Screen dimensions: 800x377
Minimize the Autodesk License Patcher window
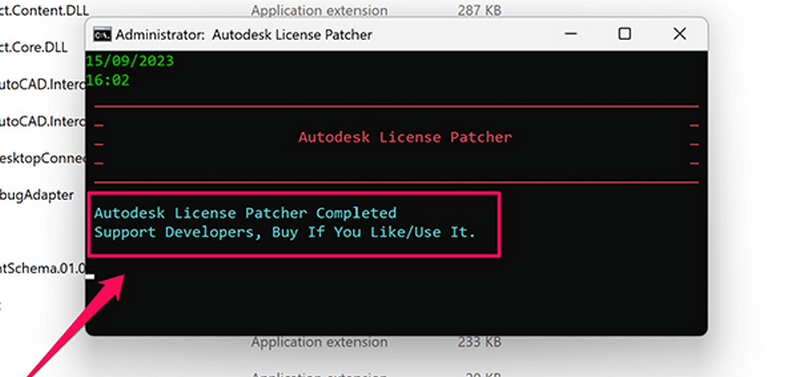(571, 34)
